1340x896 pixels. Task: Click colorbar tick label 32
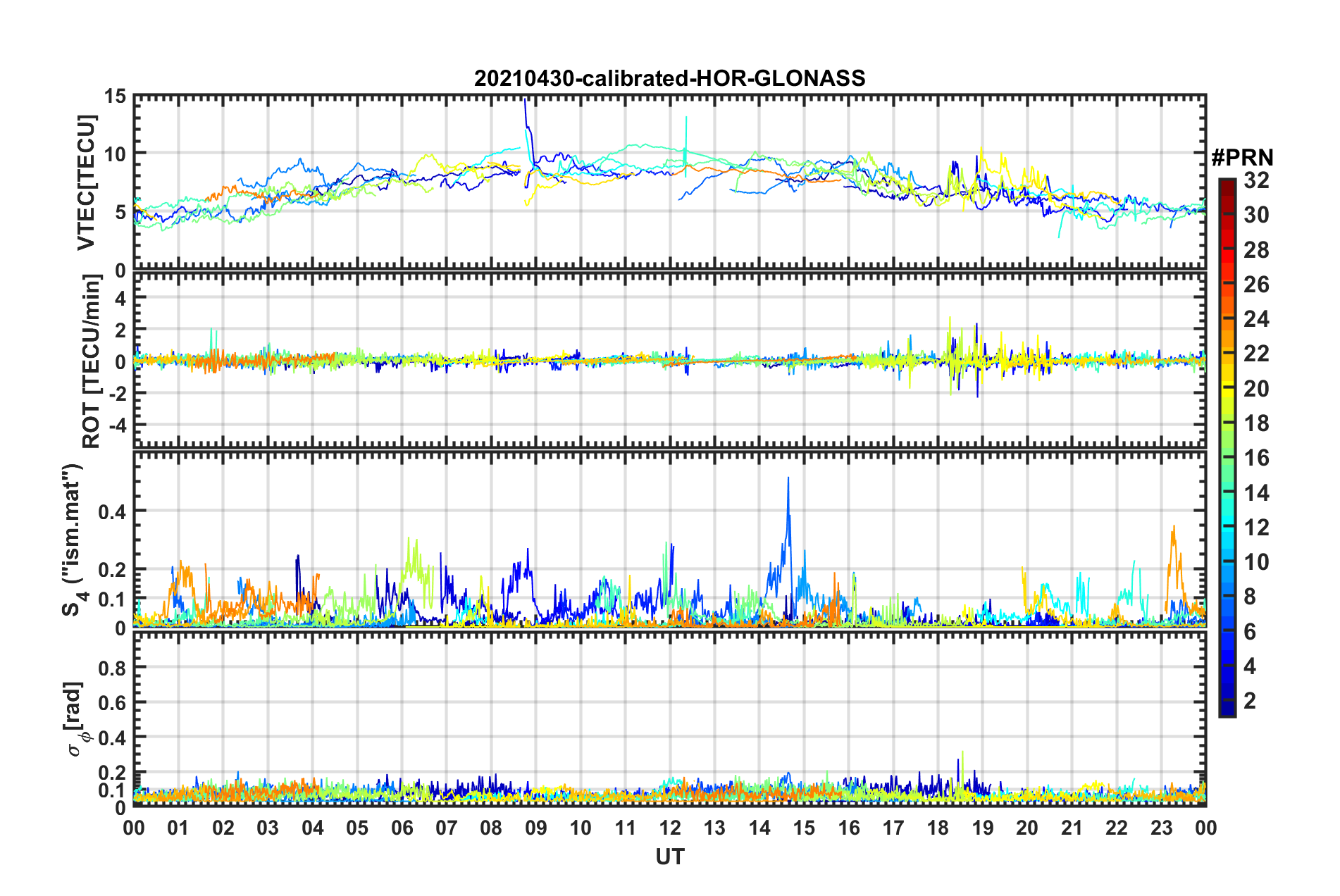click(1257, 181)
